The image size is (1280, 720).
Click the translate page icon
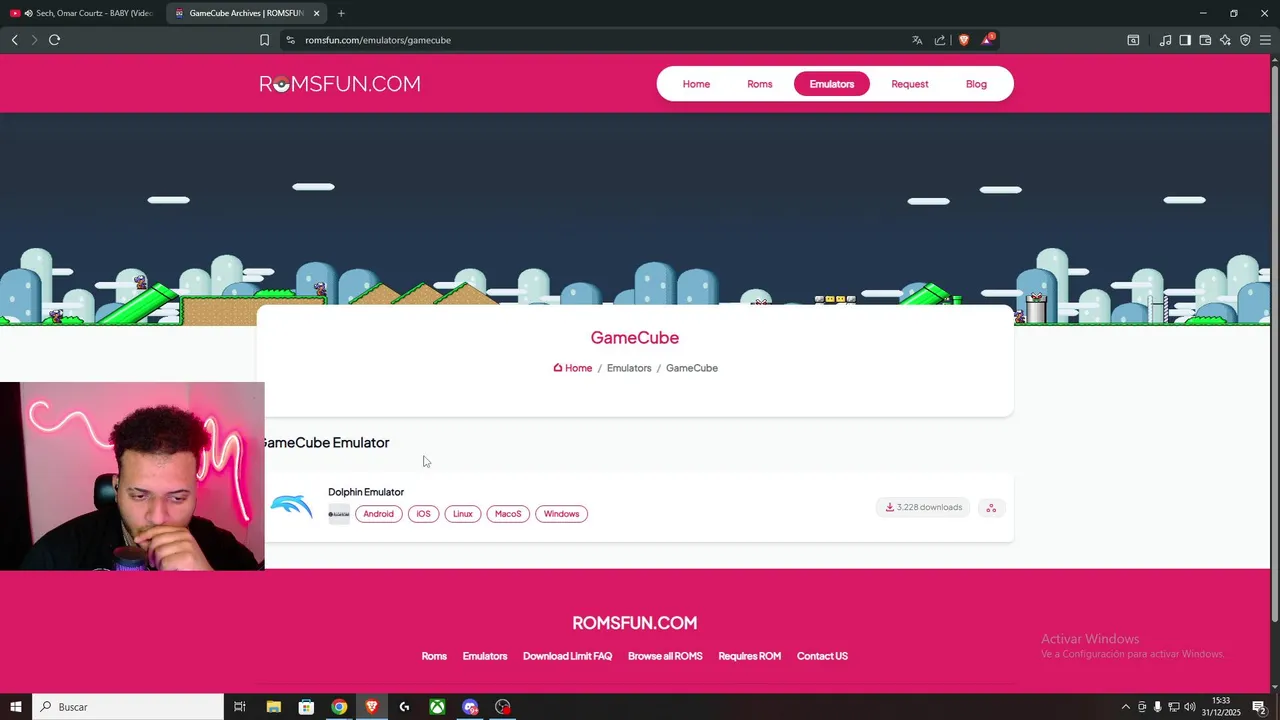coord(917,40)
